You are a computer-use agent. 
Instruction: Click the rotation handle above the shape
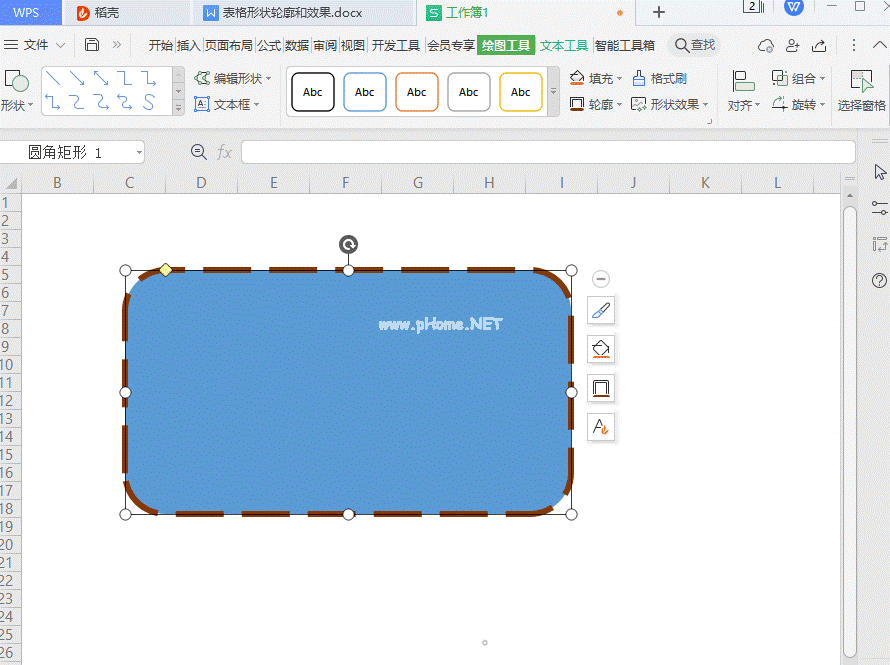pos(349,245)
